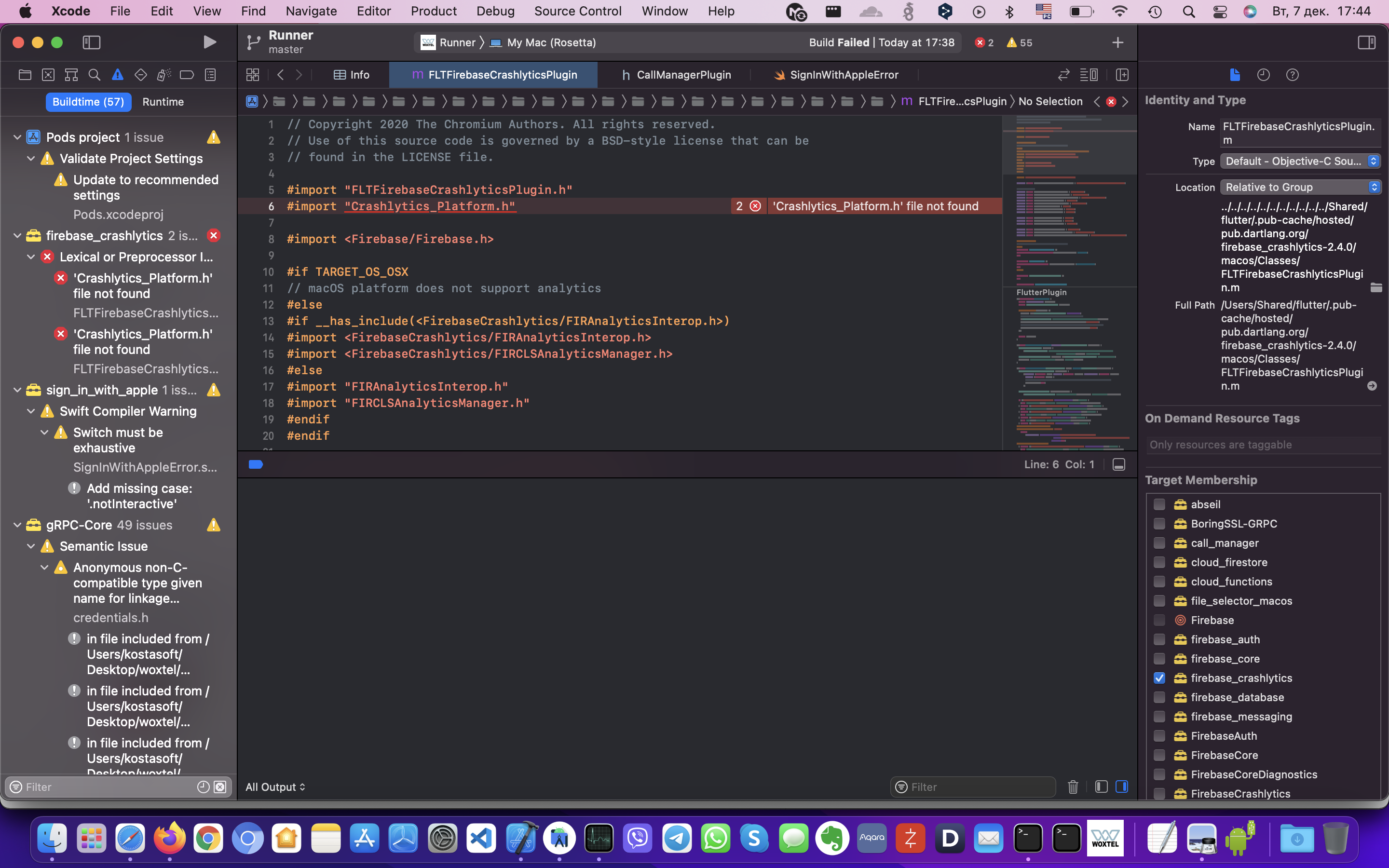
Task: Select the My Mac (Rosetta) destination
Action: point(544,42)
